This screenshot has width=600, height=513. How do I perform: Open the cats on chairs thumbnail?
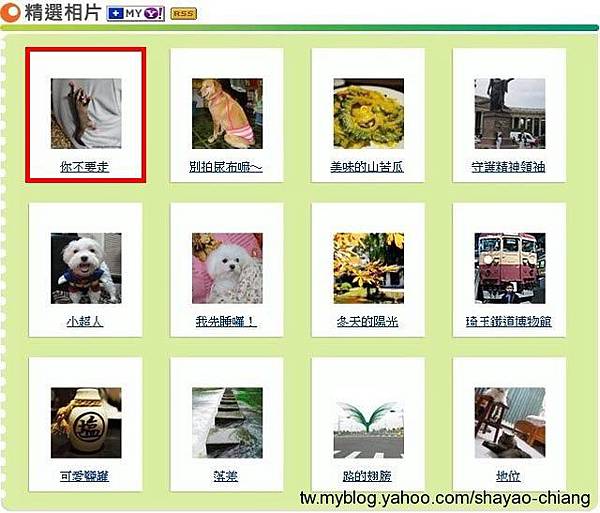click(510, 423)
